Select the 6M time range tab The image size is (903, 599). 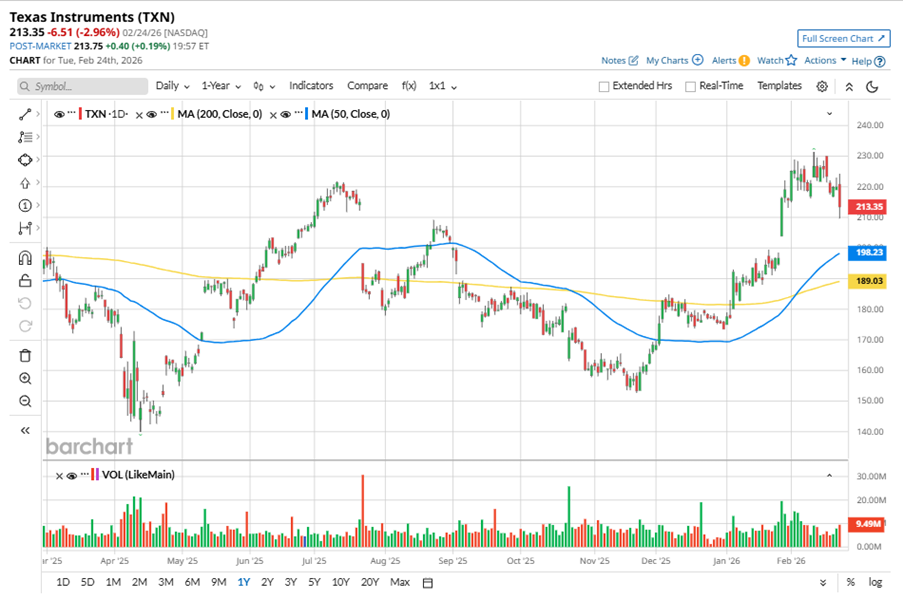(192, 582)
